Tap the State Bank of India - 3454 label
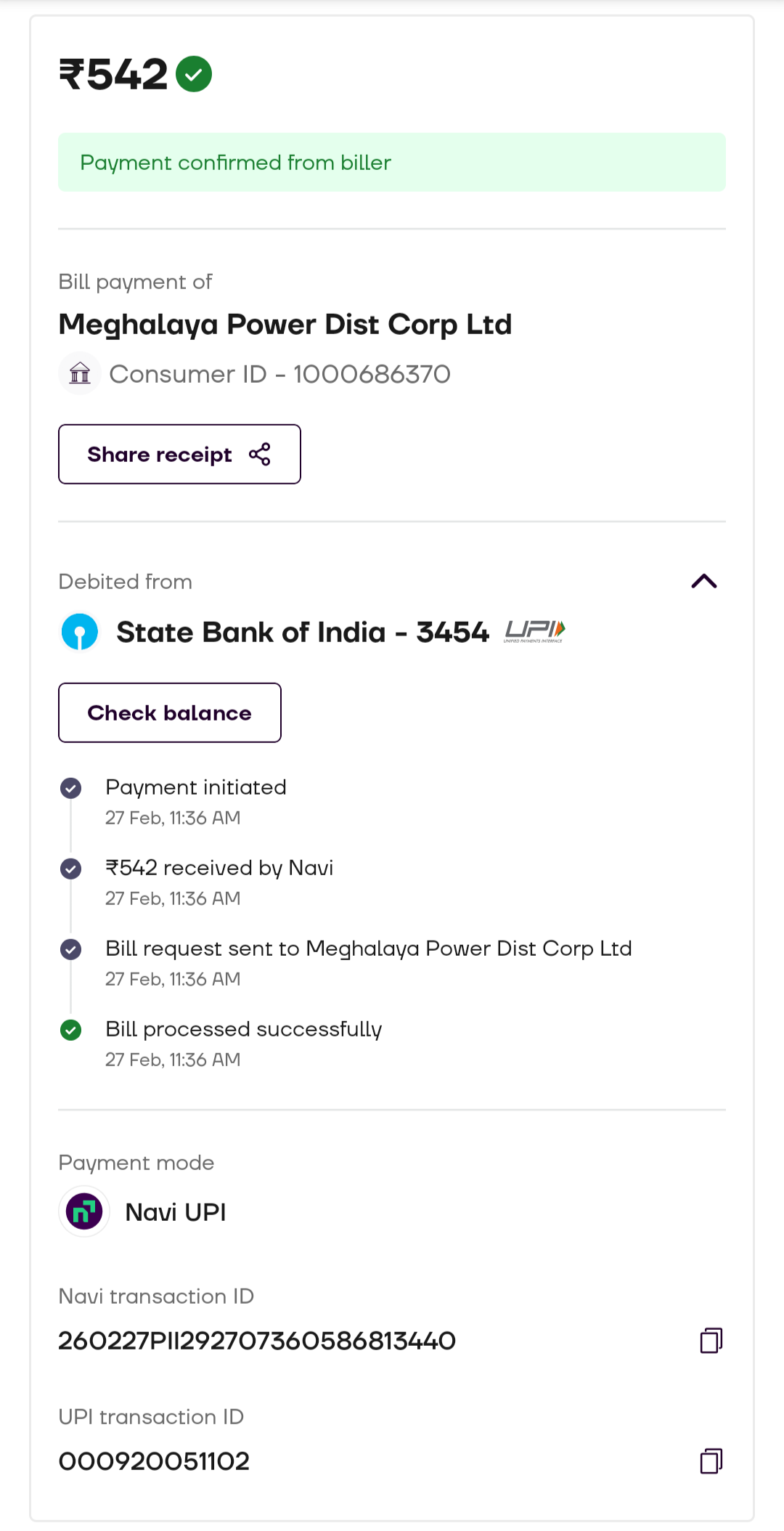Screen dimensions: 784x1531 tap(303, 632)
